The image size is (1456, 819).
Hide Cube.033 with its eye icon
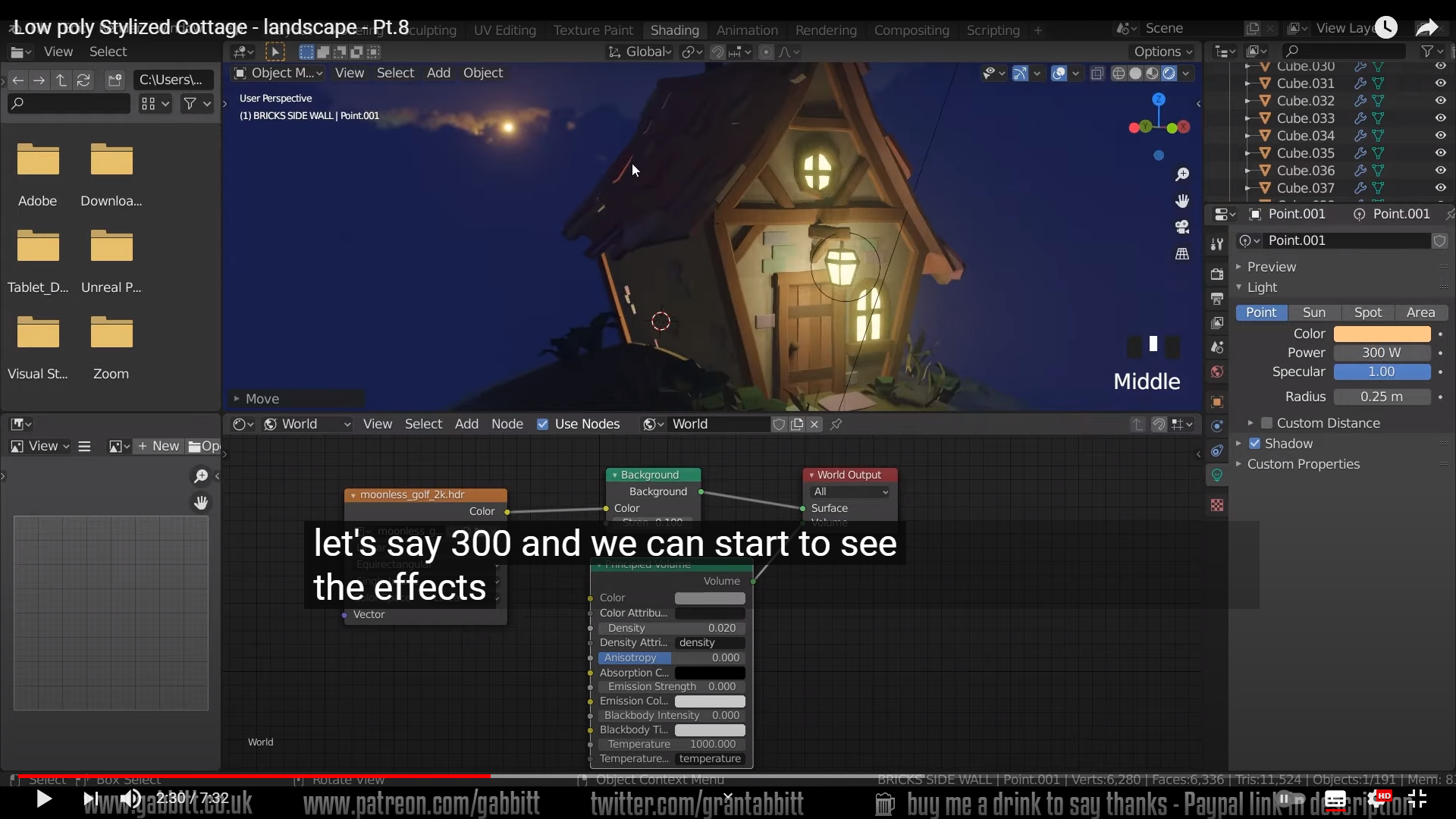(1440, 118)
